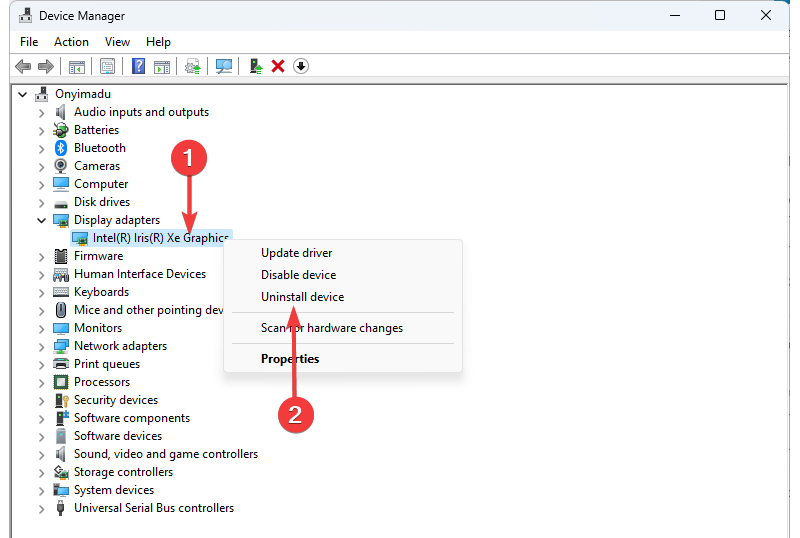The height and width of the screenshot is (538, 800).
Task: Click the Print queues printer icon
Action: pyautogui.click(x=61, y=364)
